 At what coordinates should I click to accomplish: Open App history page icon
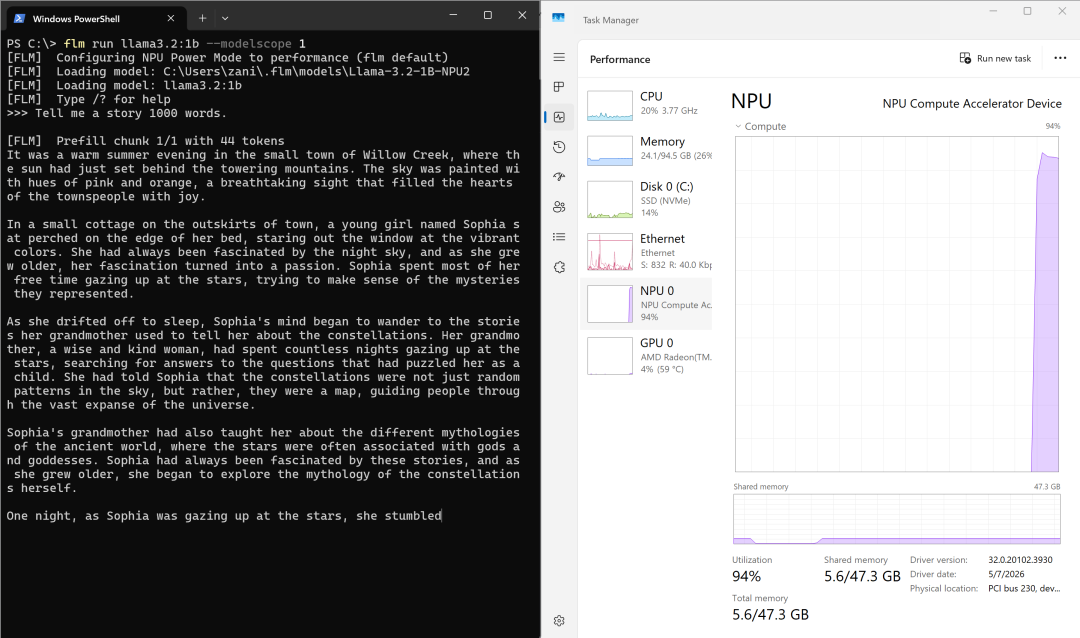pyautogui.click(x=559, y=147)
